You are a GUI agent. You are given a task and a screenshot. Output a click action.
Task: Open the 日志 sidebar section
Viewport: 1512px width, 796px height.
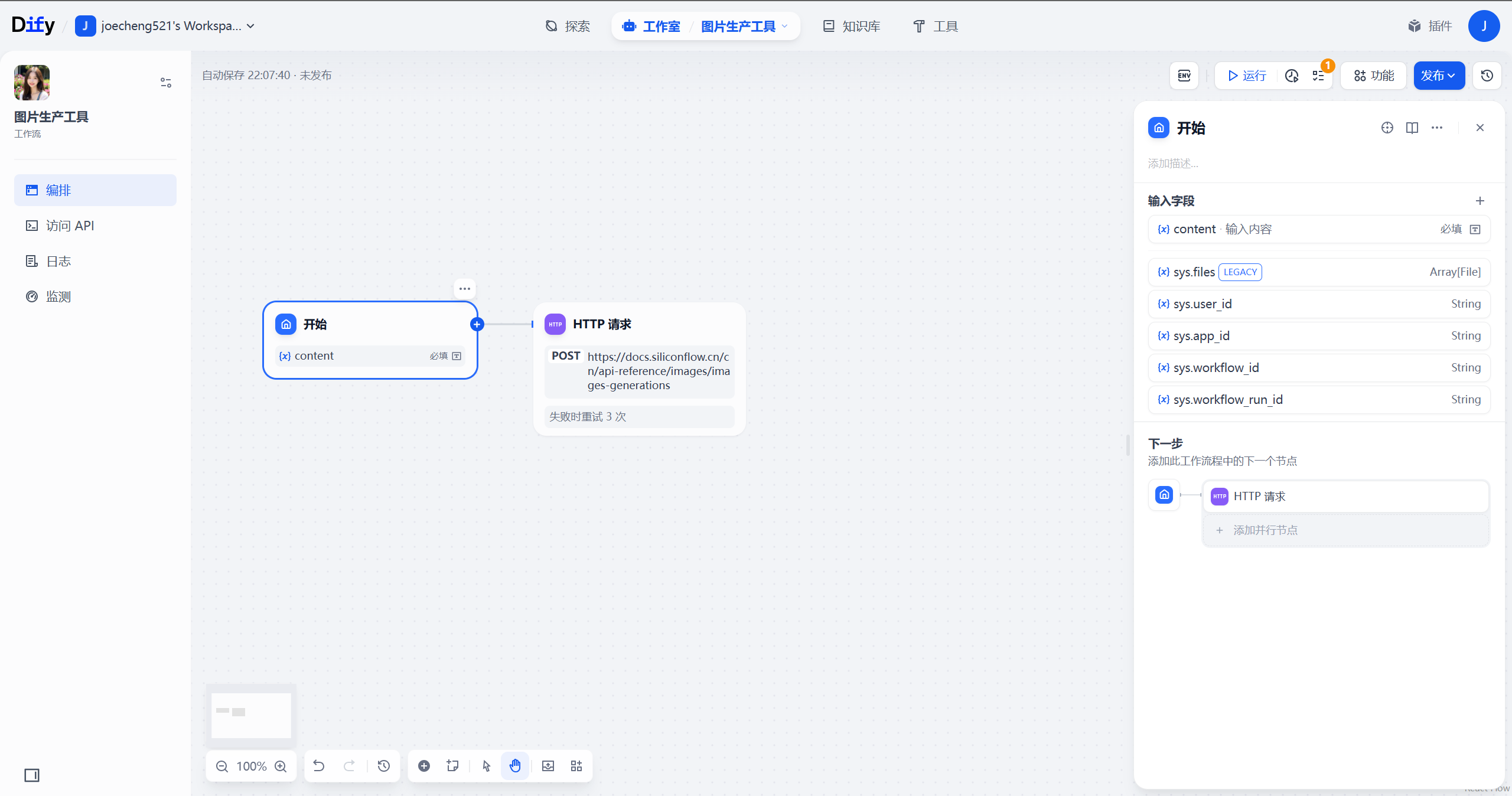(58, 260)
